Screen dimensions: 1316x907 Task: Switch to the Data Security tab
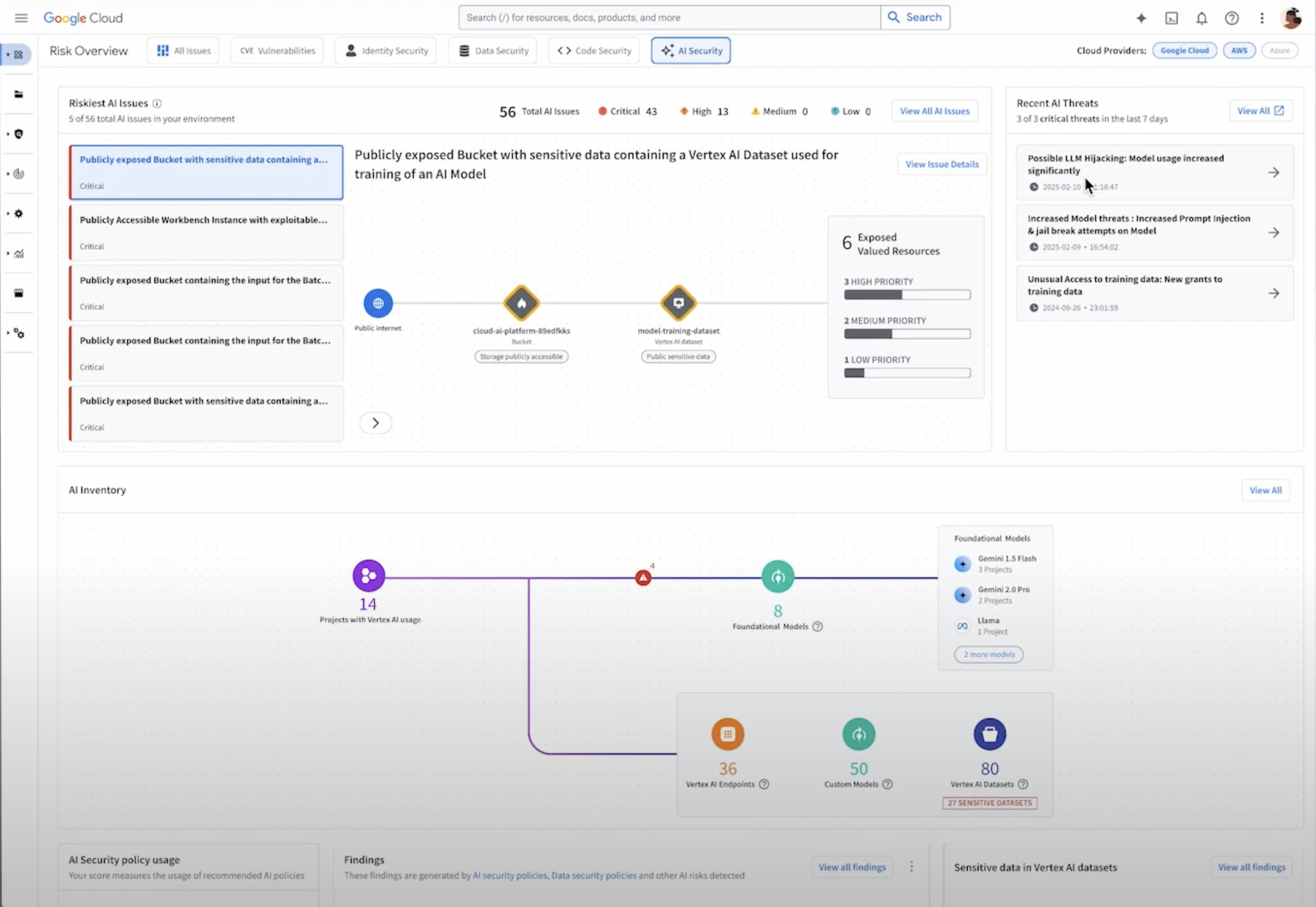[x=492, y=51]
